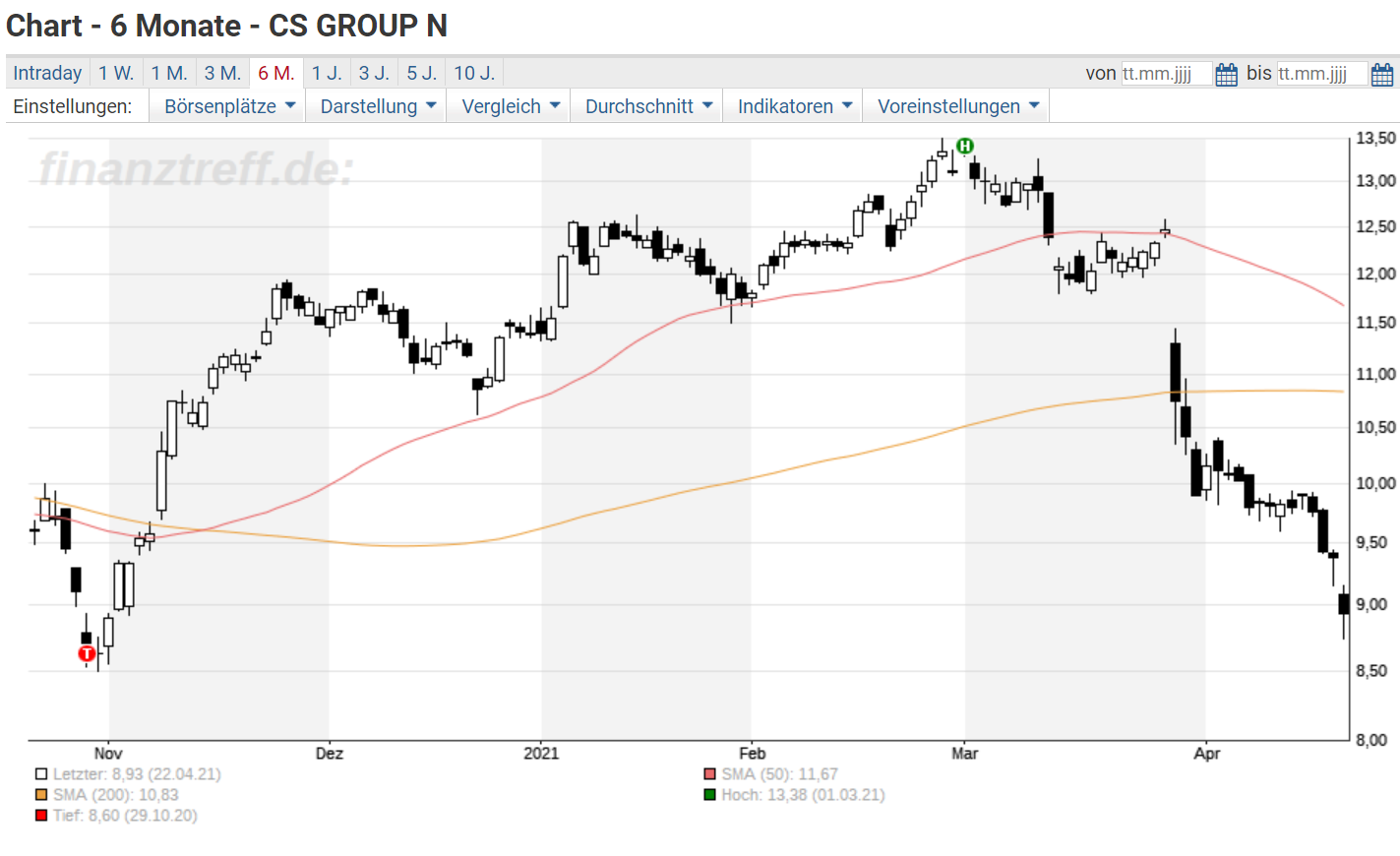Open the Durchschnitt dropdown menu
The height and width of the screenshot is (856, 1400).
tap(648, 106)
